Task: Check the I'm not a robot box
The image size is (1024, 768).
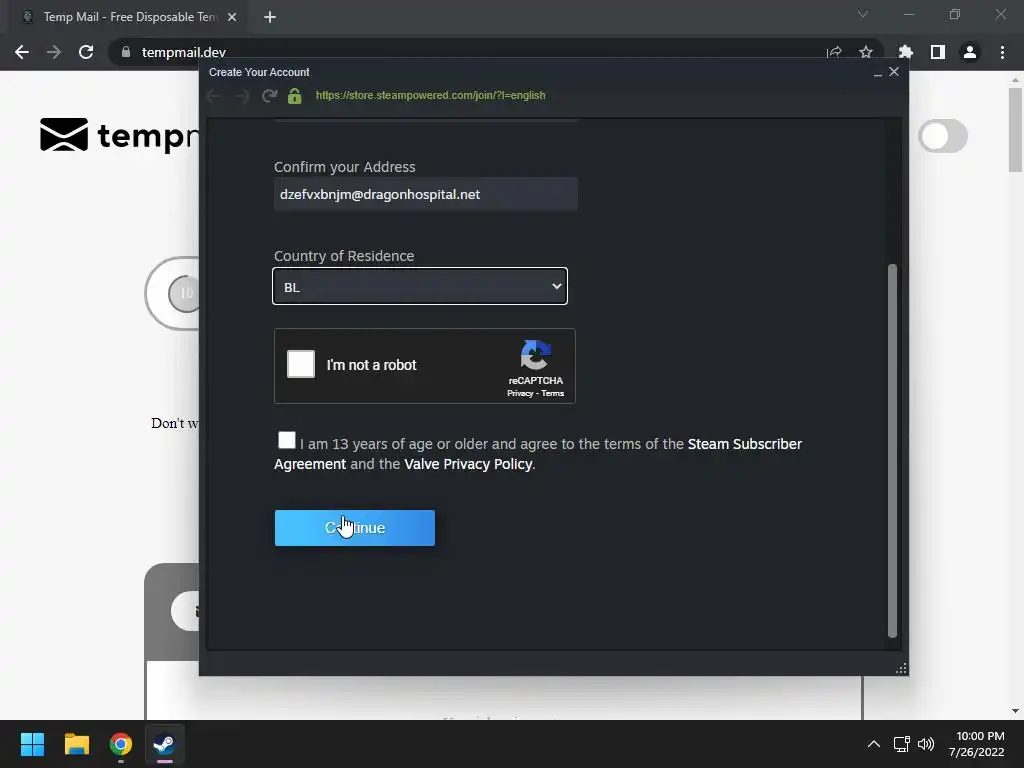Action: [x=301, y=364]
